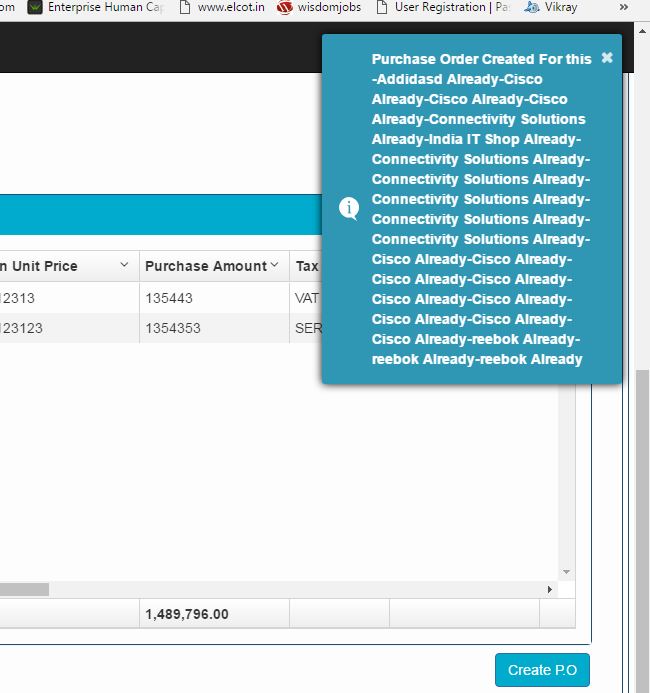Click the grid's scroll right arrow
The image size is (650, 693).
point(549,590)
